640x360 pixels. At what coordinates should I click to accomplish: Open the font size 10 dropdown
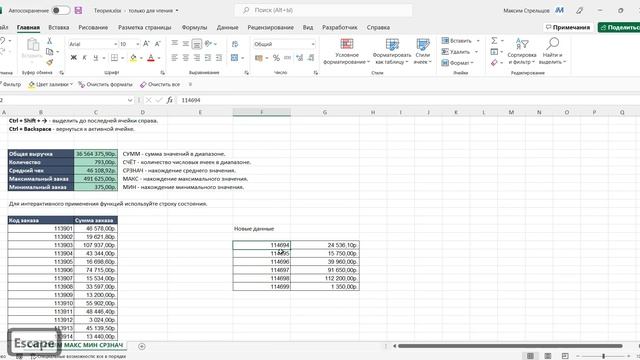pos(138,44)
